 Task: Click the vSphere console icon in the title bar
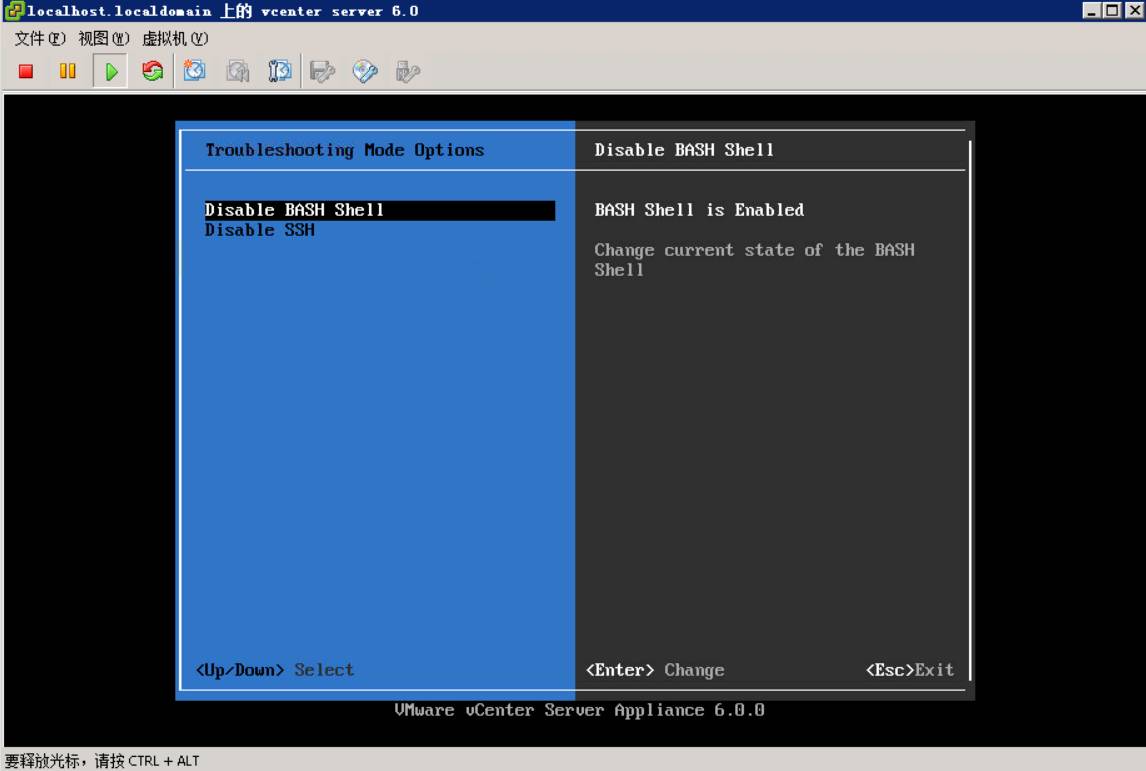tap(14, 10)
